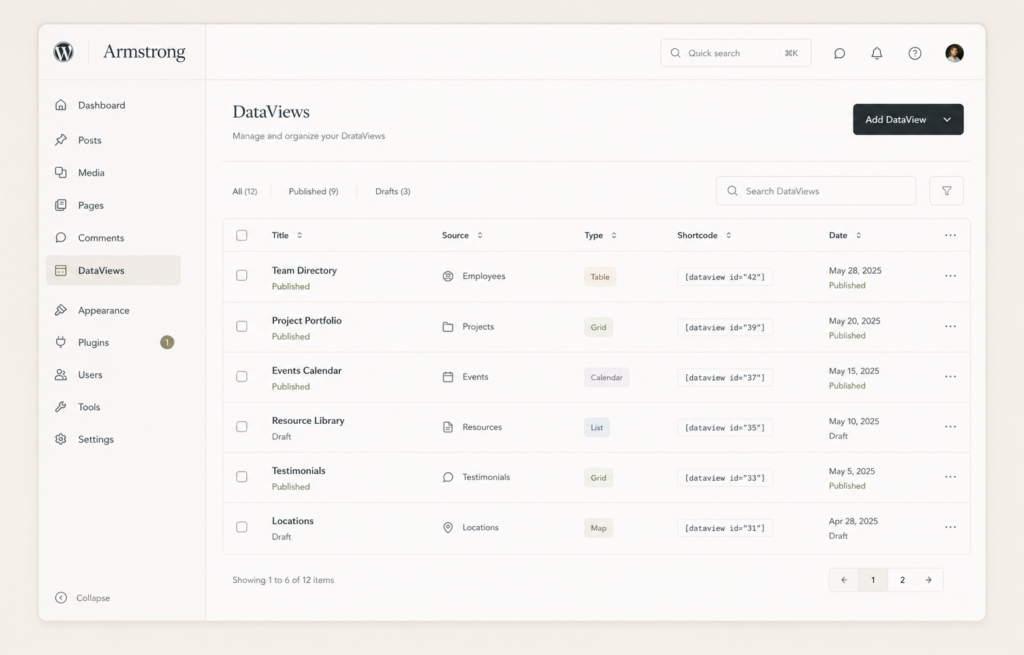Open the Locations title link
The image size is (1024, 655).
(293, 520)
